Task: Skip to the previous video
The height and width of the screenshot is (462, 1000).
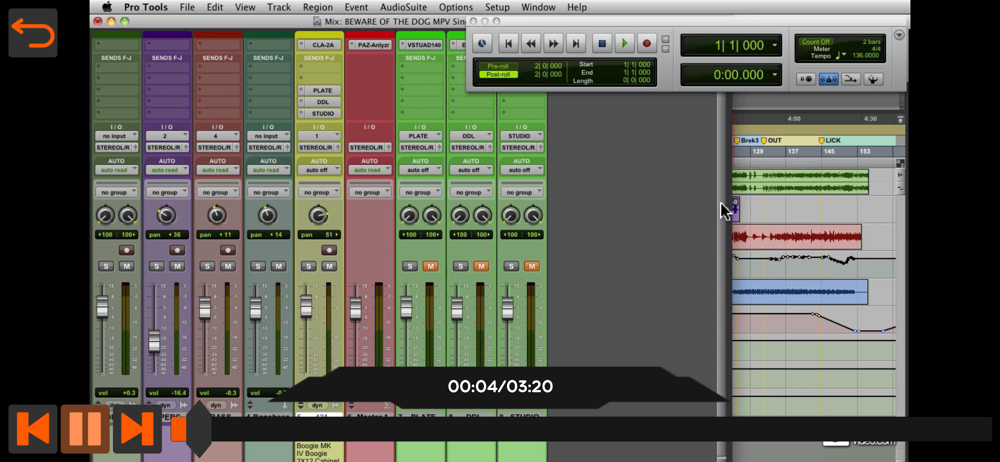Action: 33,429
